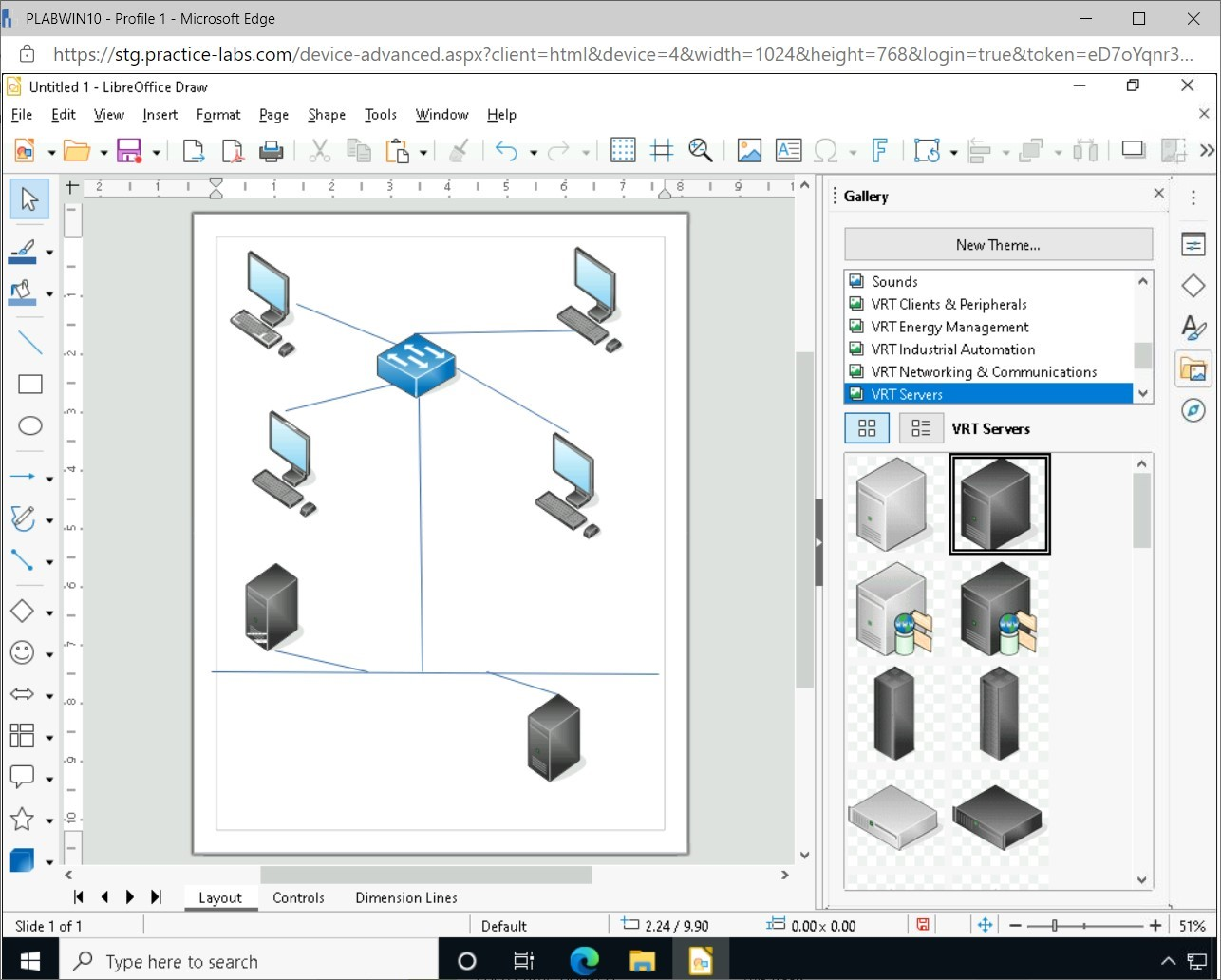The image size is (1221, 980).
Task: Select the Ellipse drawing tool
Action: tap(30, 426)
